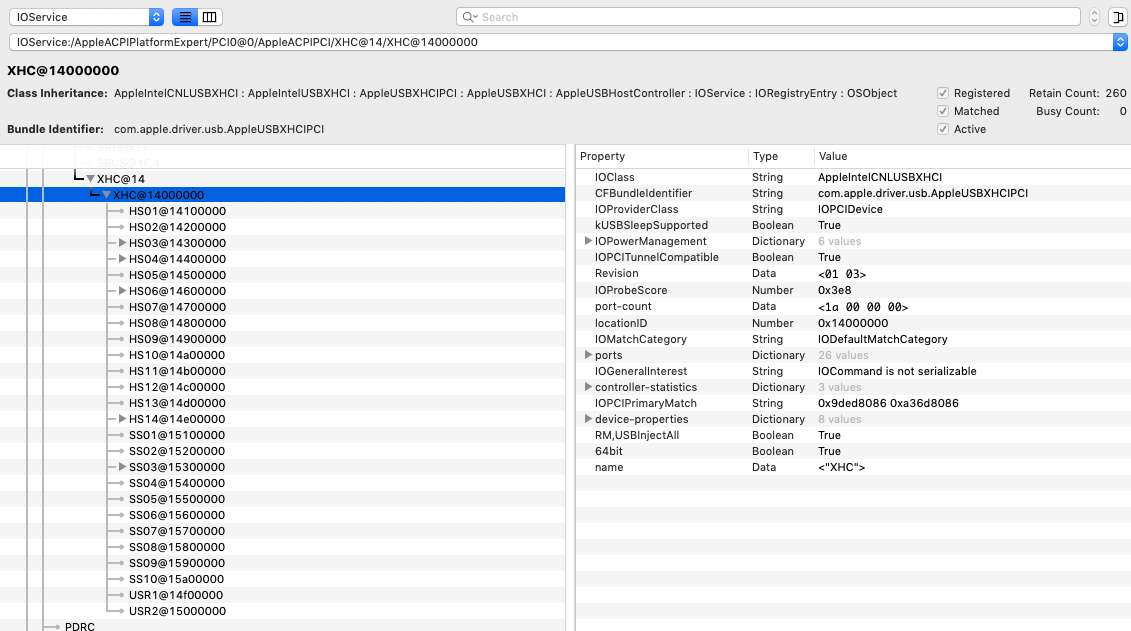Image resolution: width=1131 pixels, height=631 pixels.
Task: Toggle the Registered checkbox
Action: click(x=943, y=93)
